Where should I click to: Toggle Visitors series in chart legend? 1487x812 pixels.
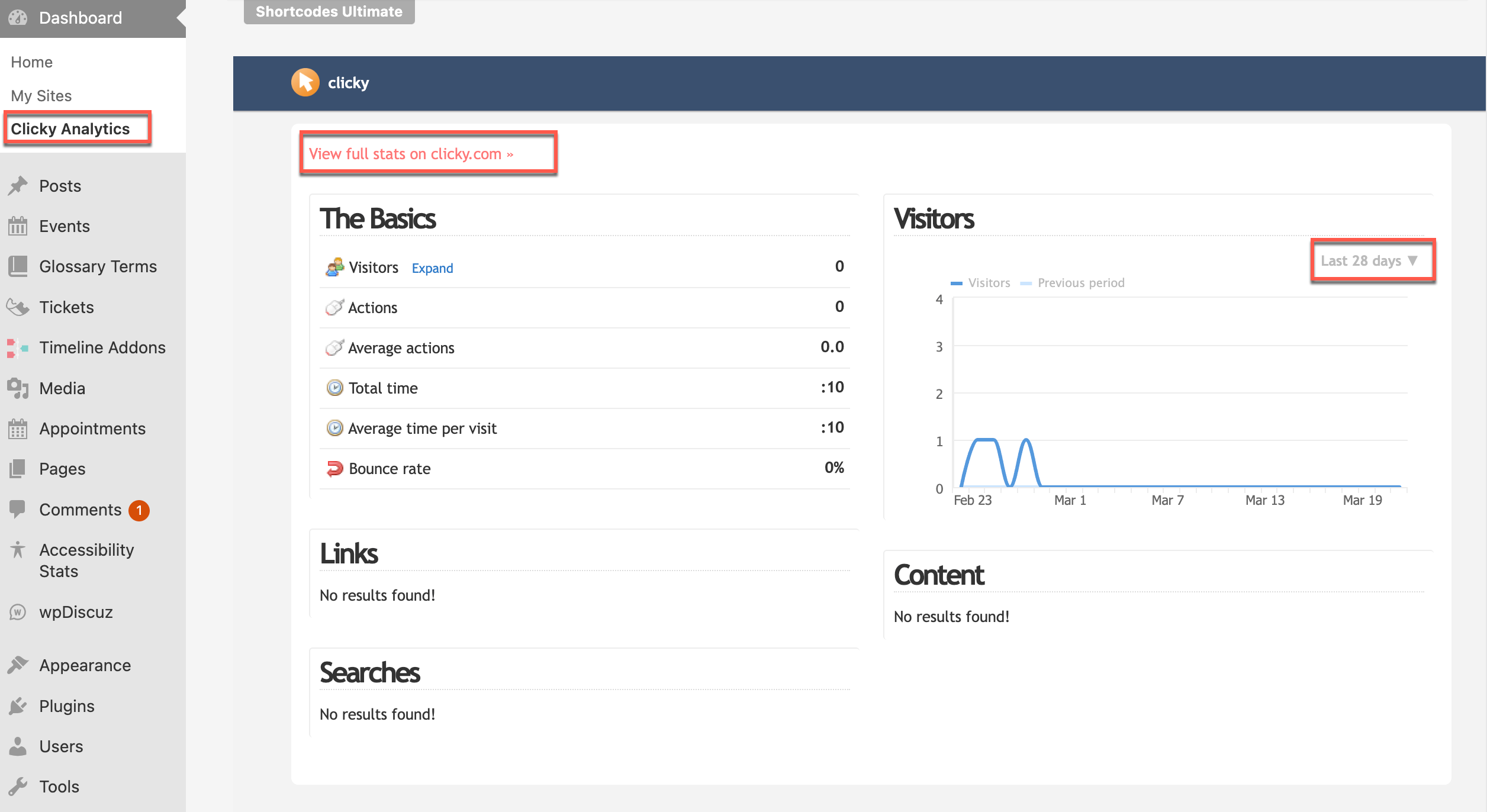tap(980, 283)
